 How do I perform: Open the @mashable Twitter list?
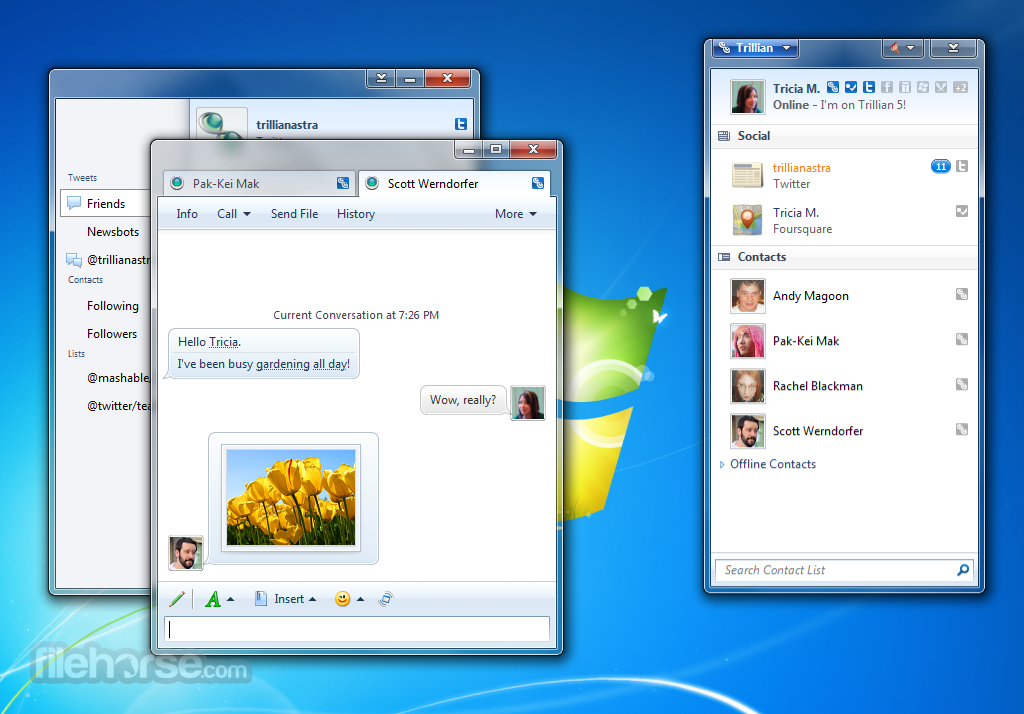click(118, 377)
